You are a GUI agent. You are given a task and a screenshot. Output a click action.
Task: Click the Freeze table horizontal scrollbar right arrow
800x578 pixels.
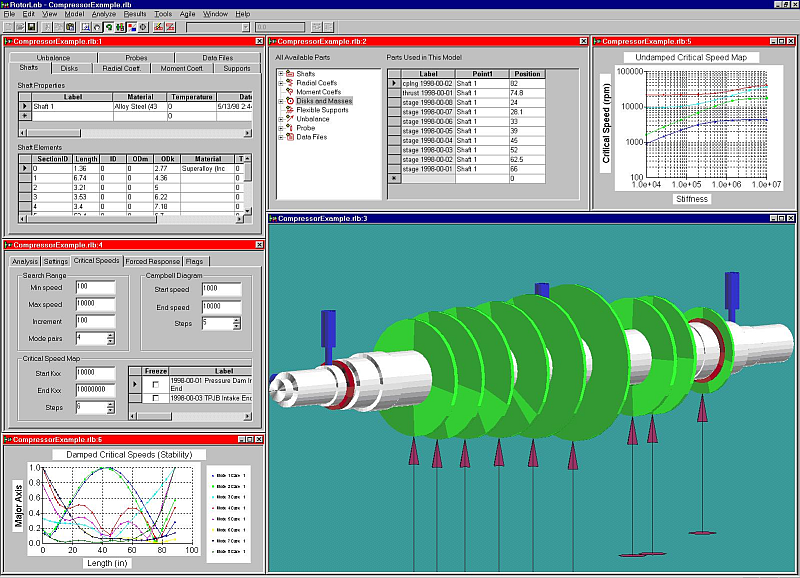click(x=247, y=416)
